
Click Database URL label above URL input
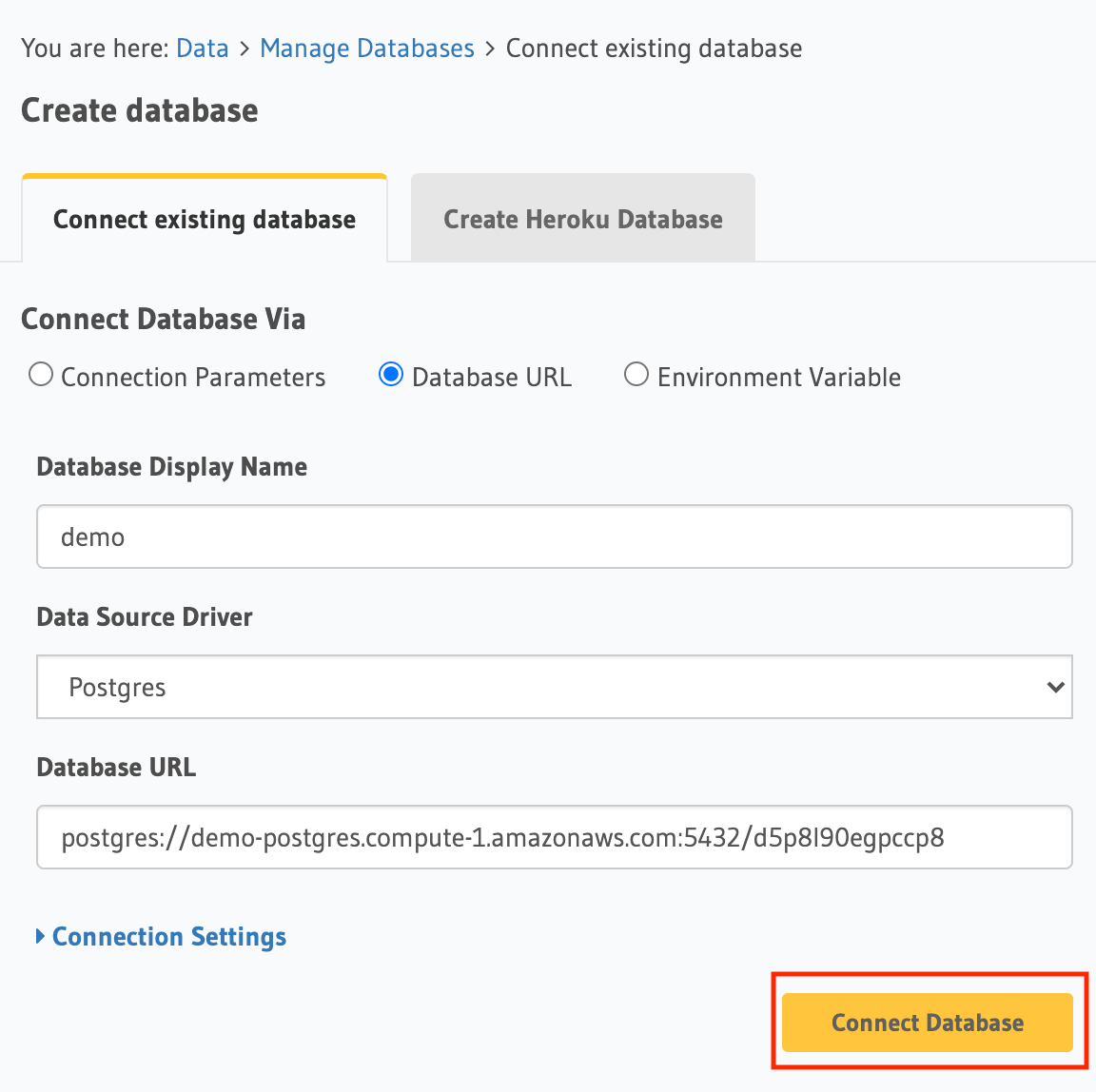pos(116,768)
